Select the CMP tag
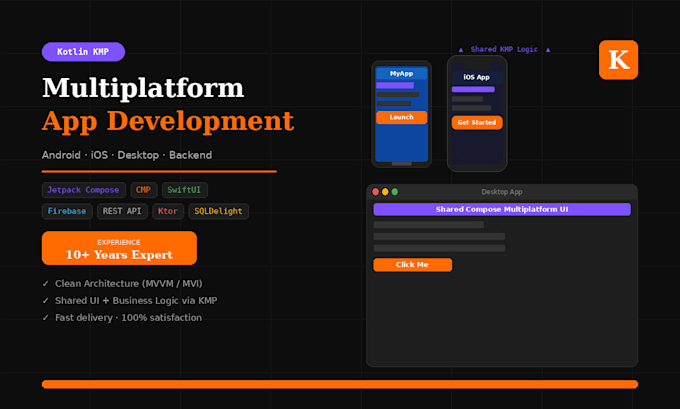The image size is (680, 409). 144,190
